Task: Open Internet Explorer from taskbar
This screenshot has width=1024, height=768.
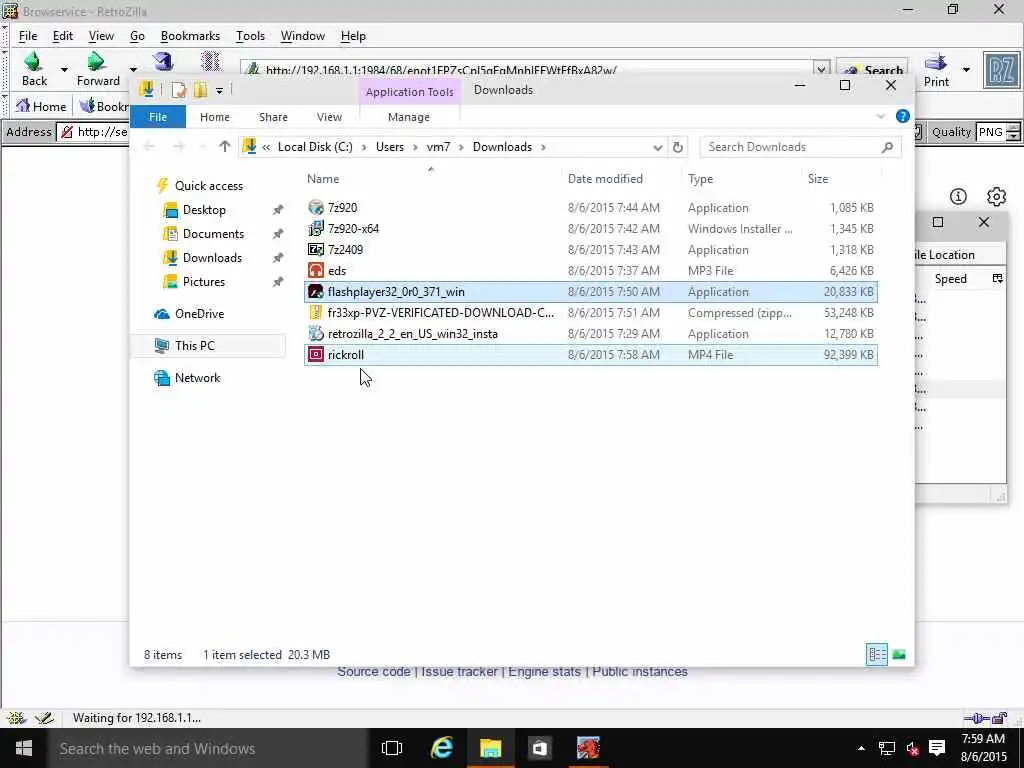Action: [441, 748]
